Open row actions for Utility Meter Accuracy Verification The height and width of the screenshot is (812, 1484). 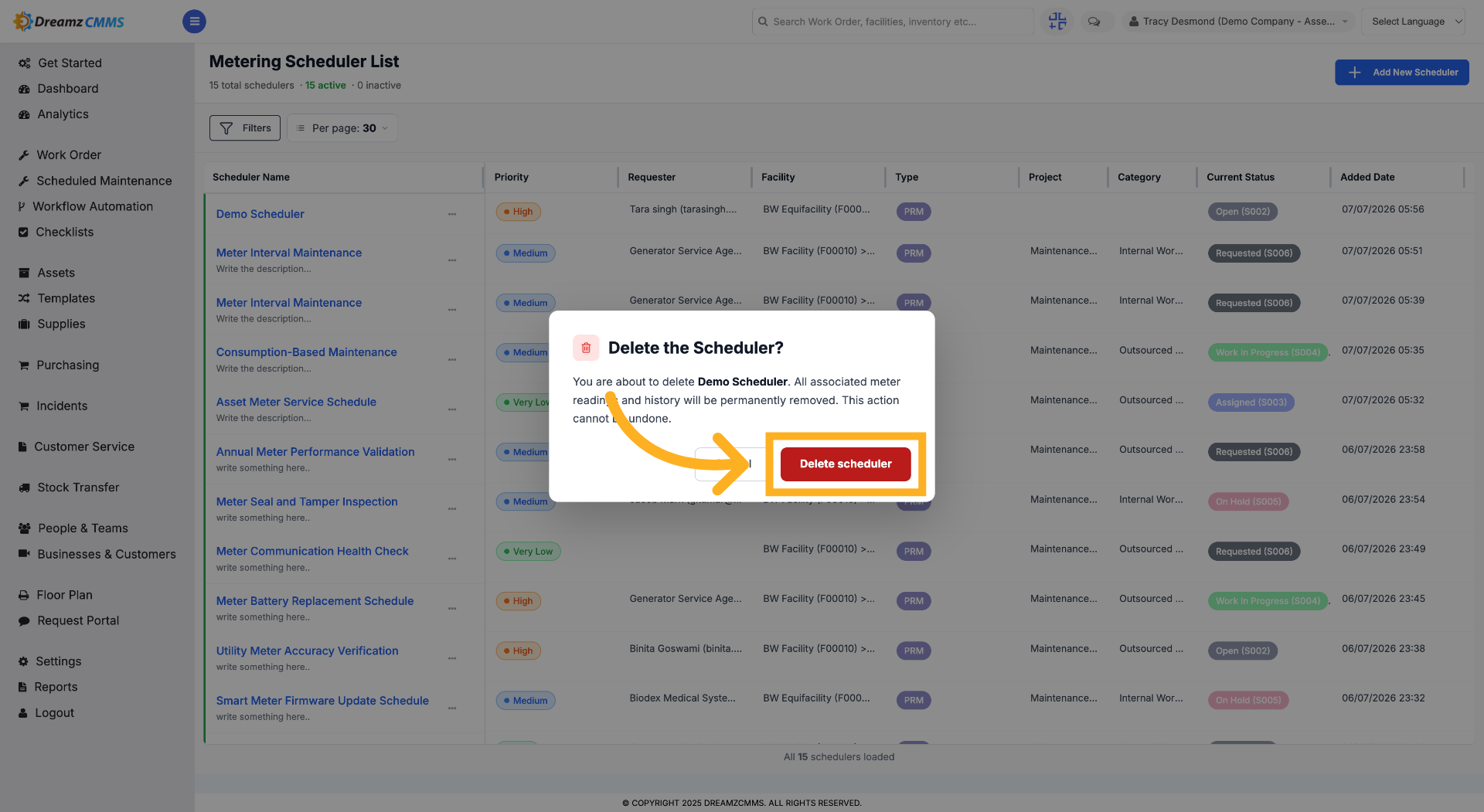coord(452,658)
